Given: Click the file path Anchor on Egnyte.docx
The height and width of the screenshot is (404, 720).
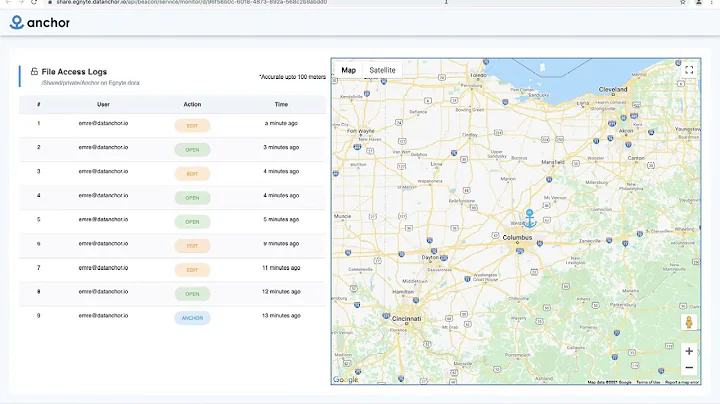Looking at the screenshot, I should point(90,83).
